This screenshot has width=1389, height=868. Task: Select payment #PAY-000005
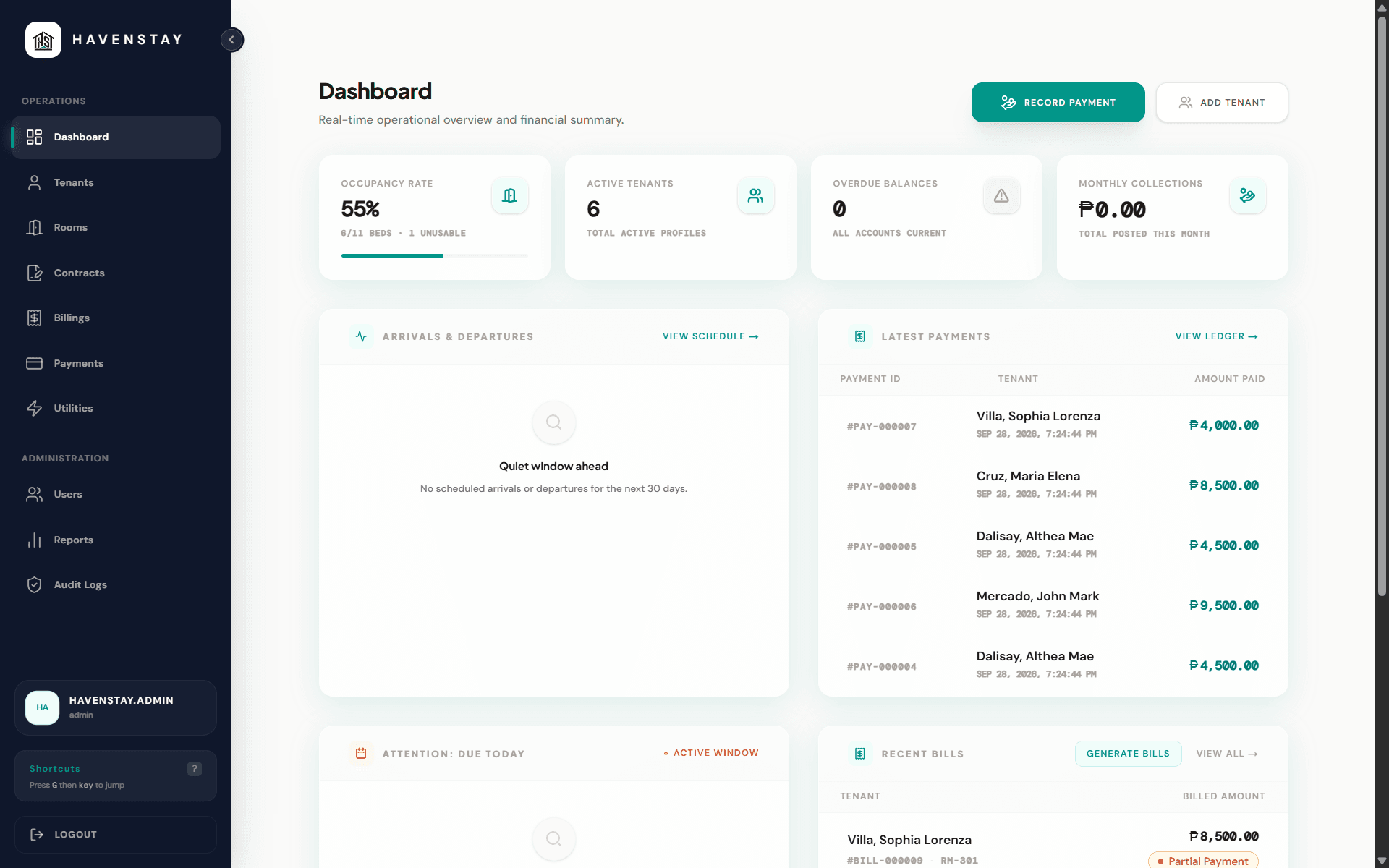pos(882,547)
